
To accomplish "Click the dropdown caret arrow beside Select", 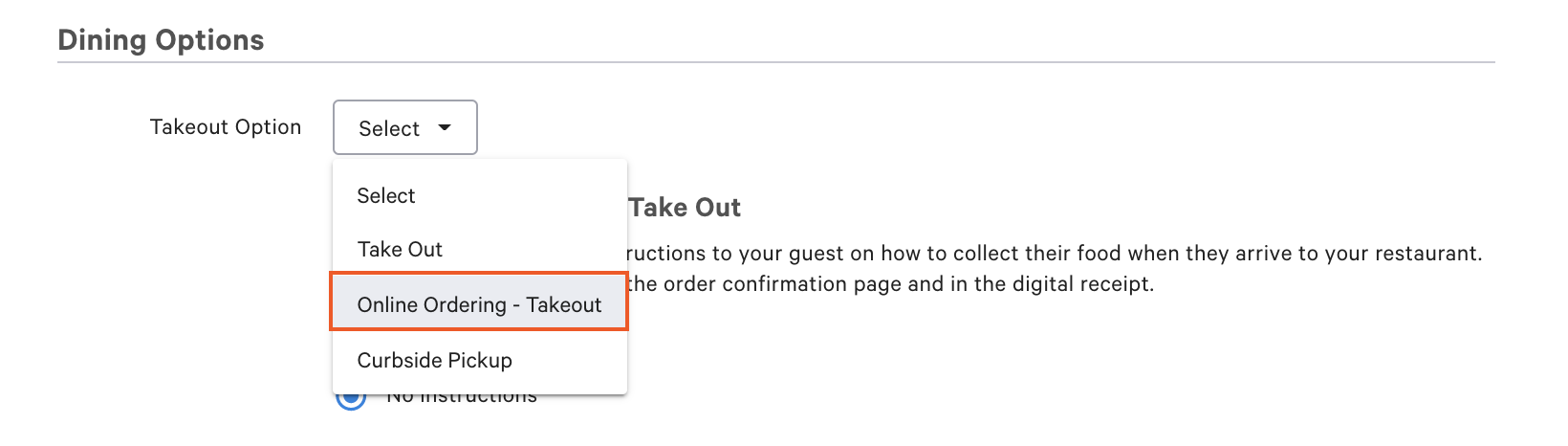I will tap(445, 127).
